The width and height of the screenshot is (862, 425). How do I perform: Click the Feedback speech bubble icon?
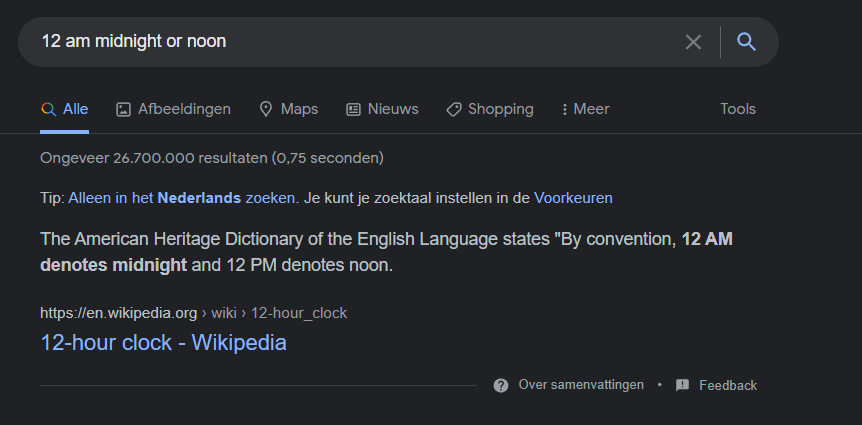point(682,385)
